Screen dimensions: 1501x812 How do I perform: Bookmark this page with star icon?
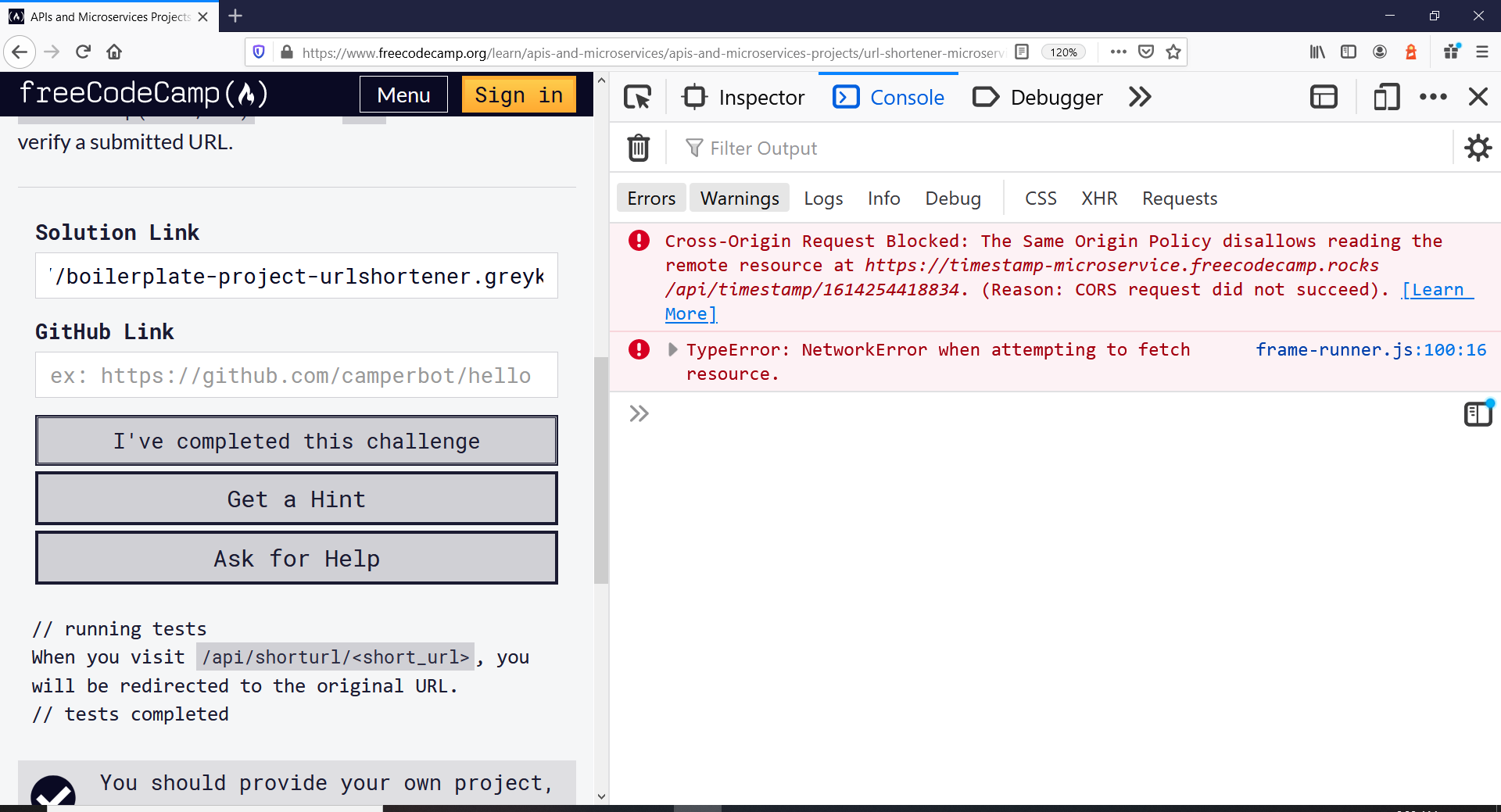[1173, 52]
